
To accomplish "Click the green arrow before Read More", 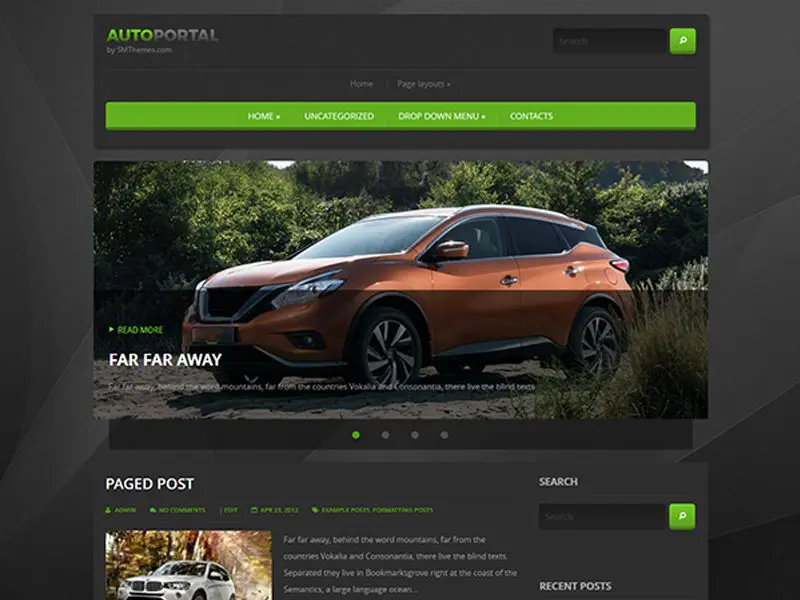I will pyautogui.click(x=111, y=330).
